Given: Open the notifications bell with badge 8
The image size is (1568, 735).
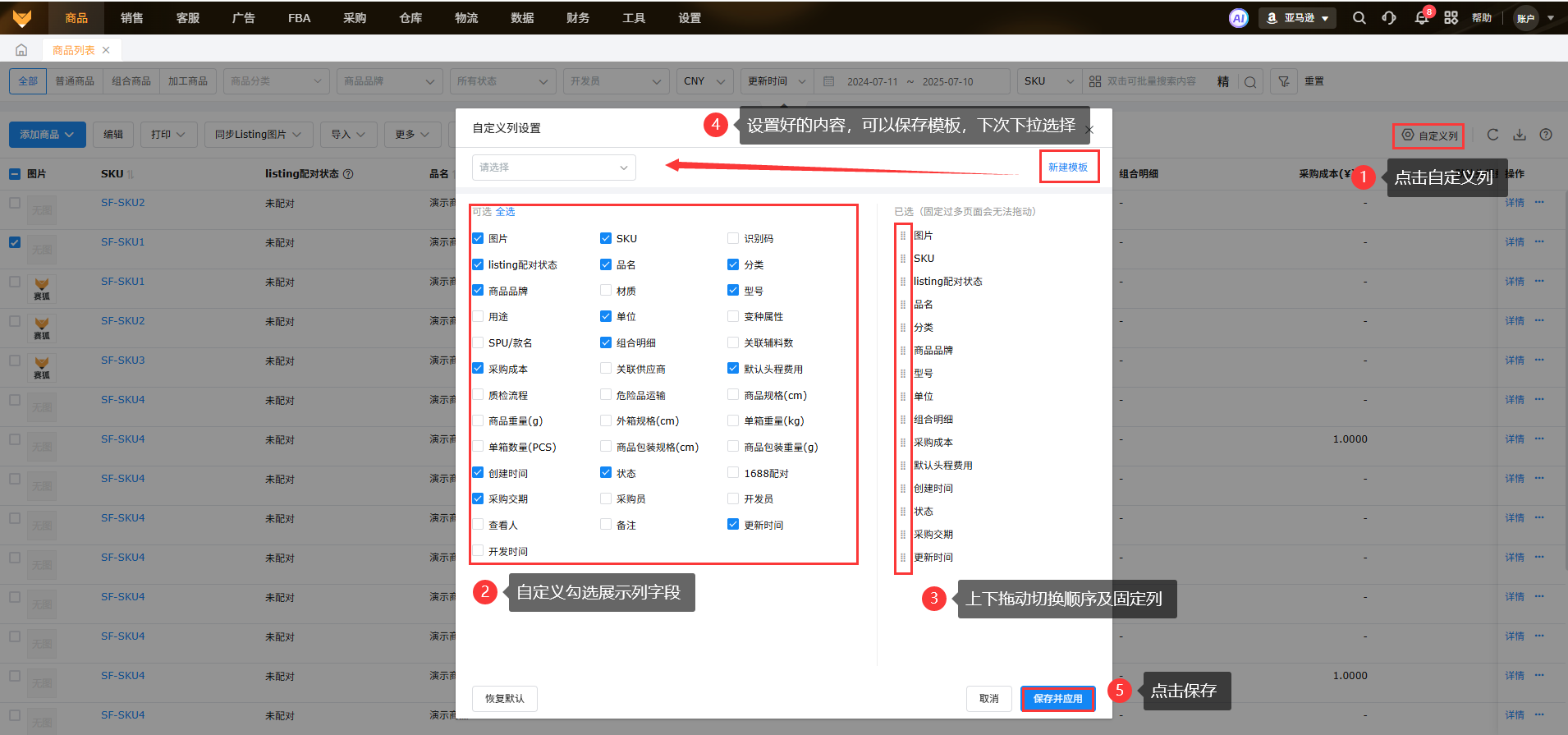Looking at the screenshot, I should [1422, 18].
